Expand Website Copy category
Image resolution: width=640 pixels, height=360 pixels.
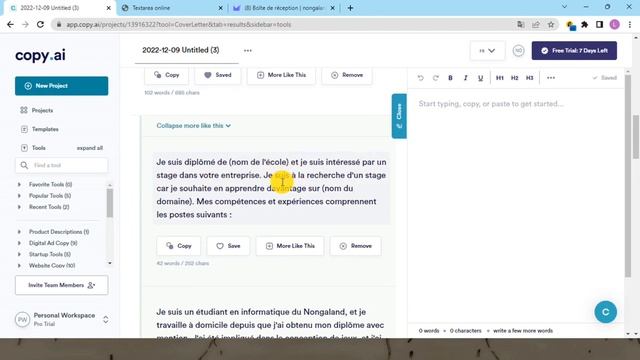point(47,265)
